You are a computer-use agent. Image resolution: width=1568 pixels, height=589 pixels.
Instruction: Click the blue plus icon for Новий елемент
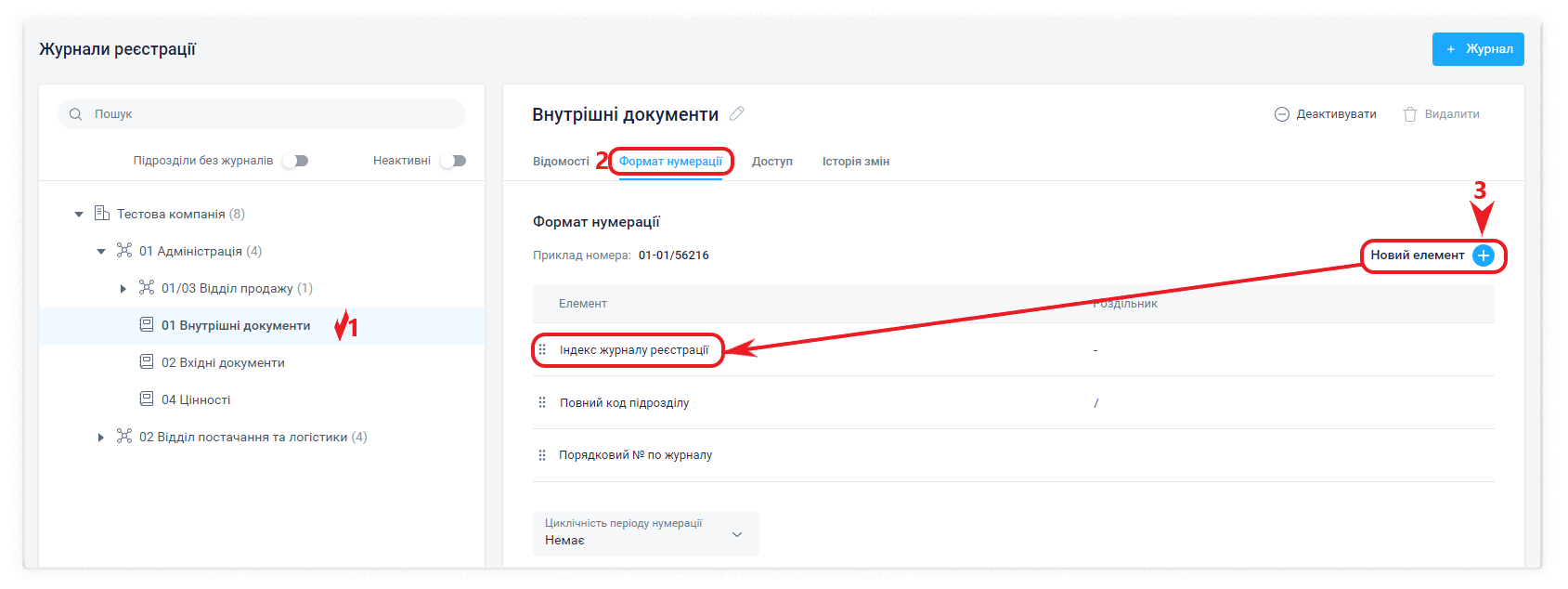[x=1484, y=255]
